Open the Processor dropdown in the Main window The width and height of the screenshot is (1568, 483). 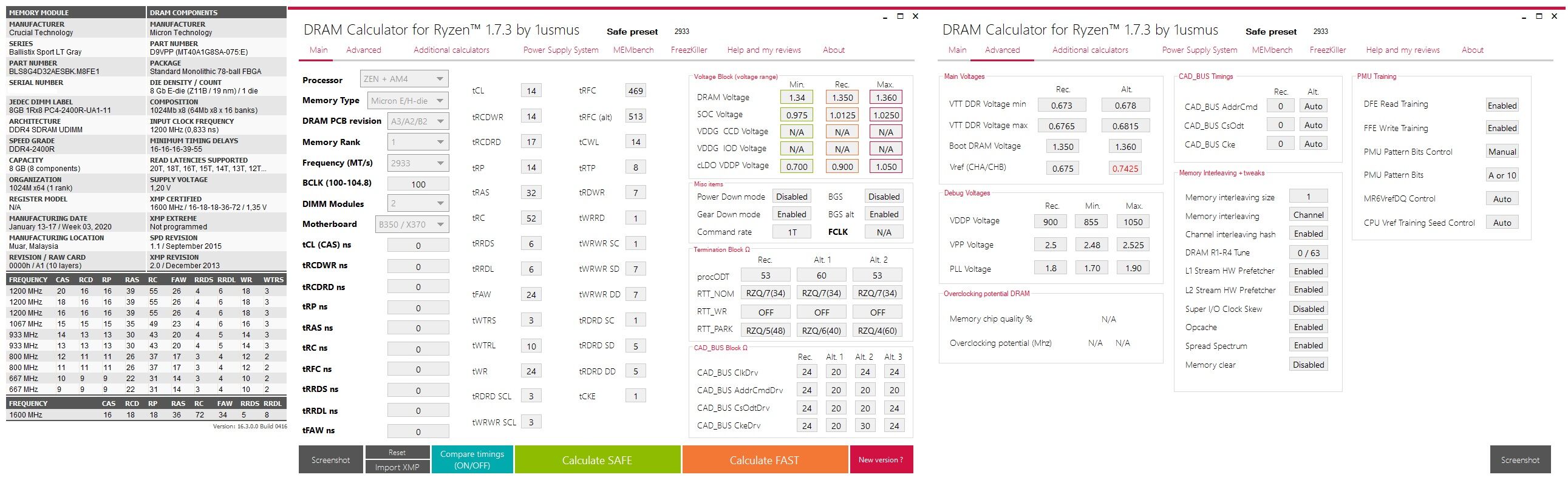click(x=404, y=79)
